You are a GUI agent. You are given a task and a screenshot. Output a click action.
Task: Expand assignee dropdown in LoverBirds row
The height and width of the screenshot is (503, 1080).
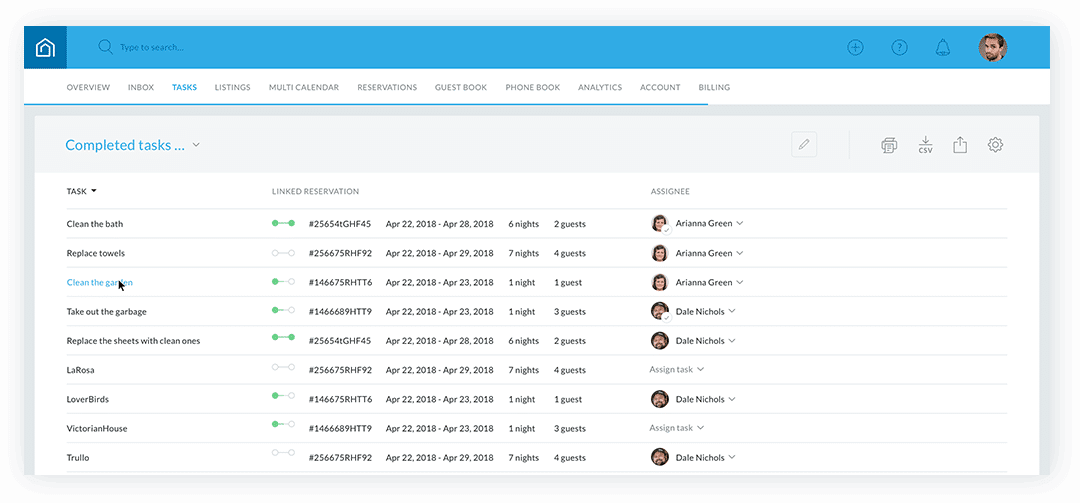coord(731,399)
